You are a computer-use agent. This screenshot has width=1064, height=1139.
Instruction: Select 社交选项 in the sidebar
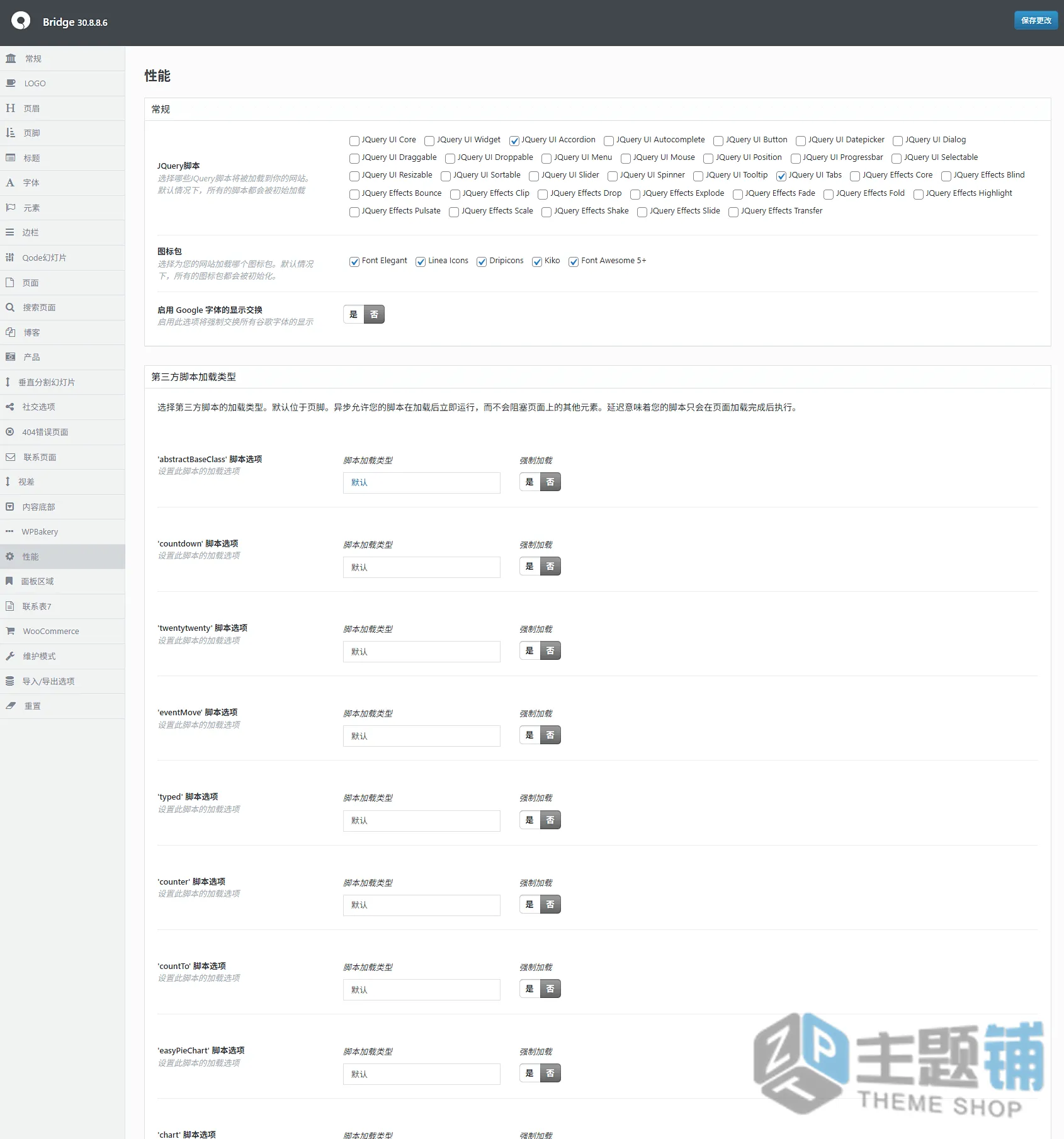(x=62, y=407)
